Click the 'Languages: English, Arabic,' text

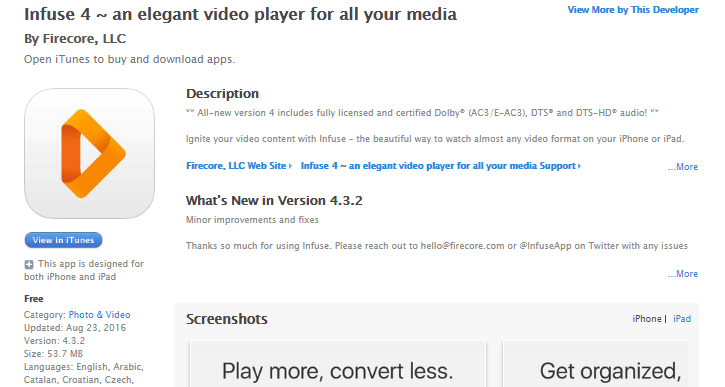pyautogui.click(x=84, y=367)
